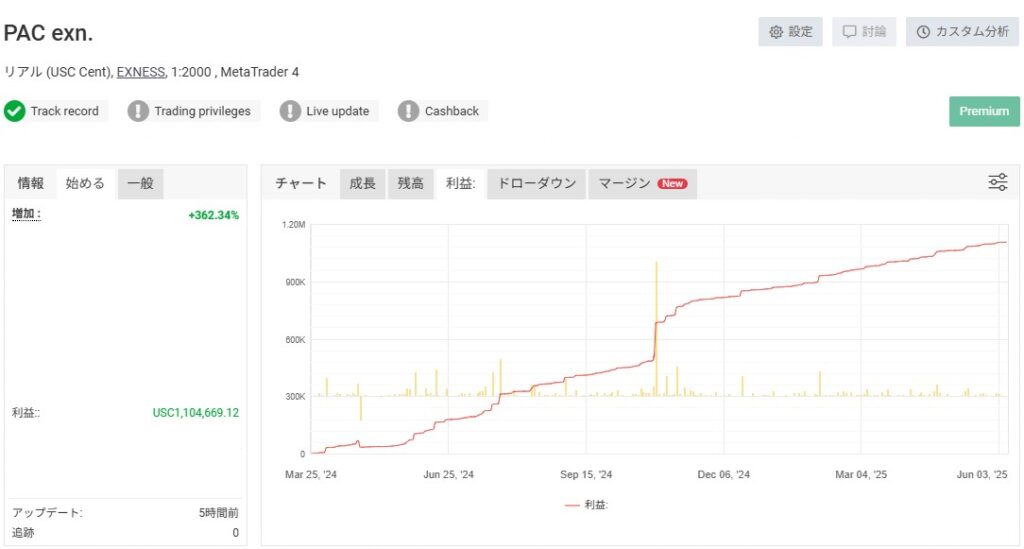Viewport: 1024px width, 549px height.
Task: Click the Live update label
Action: (338, 111)
